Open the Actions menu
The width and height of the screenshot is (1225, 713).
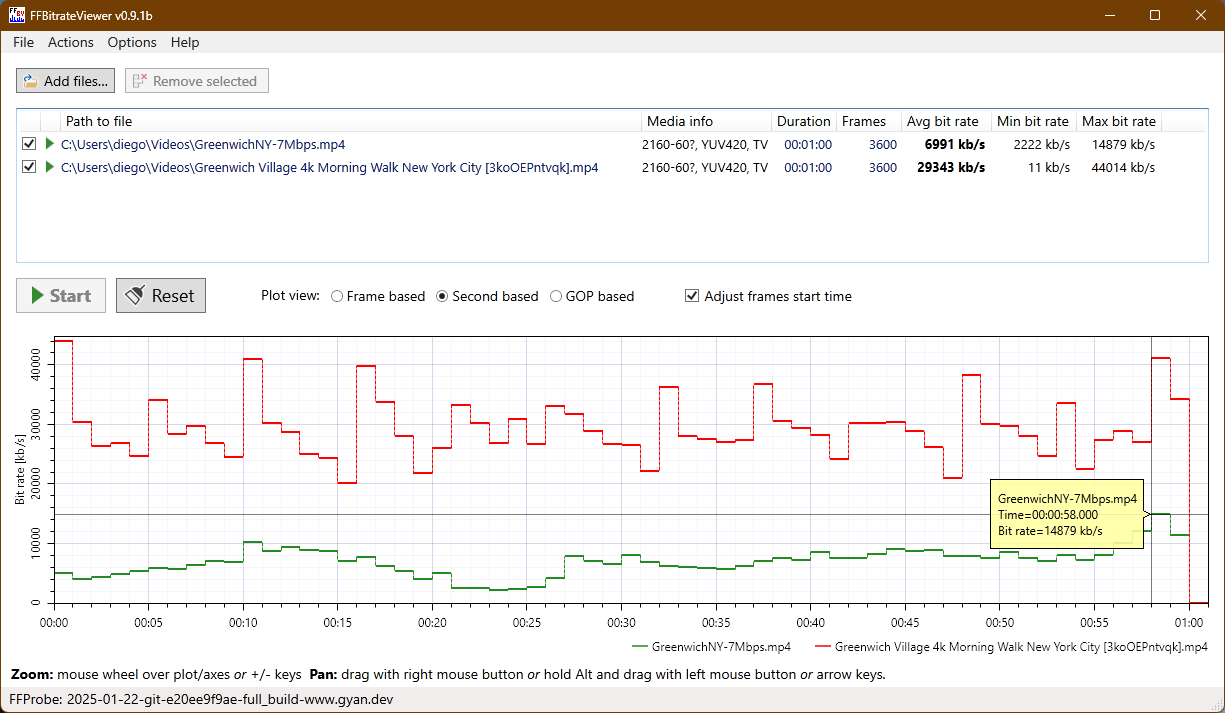tap(71, 42)
